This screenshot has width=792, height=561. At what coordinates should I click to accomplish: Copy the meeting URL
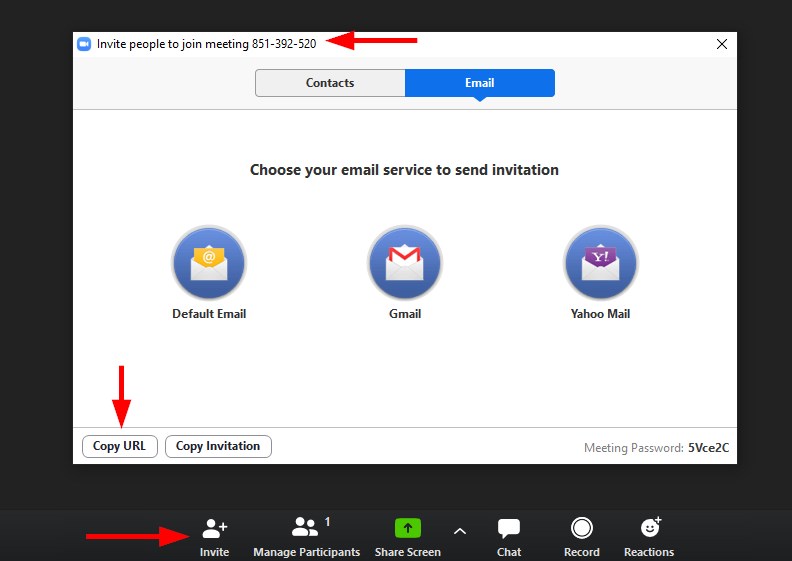(x=120, y=446)
